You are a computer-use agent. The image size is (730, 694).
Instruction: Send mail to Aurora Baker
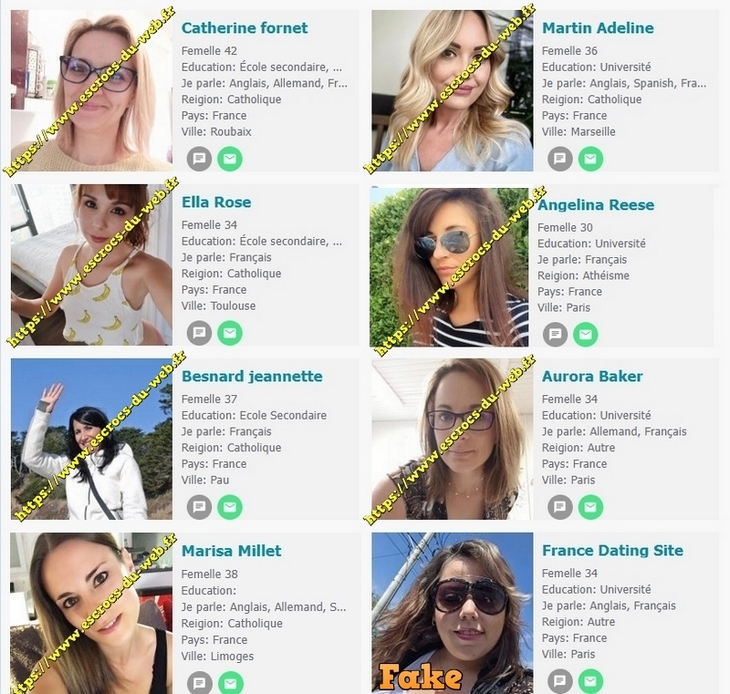click(590, 507)
